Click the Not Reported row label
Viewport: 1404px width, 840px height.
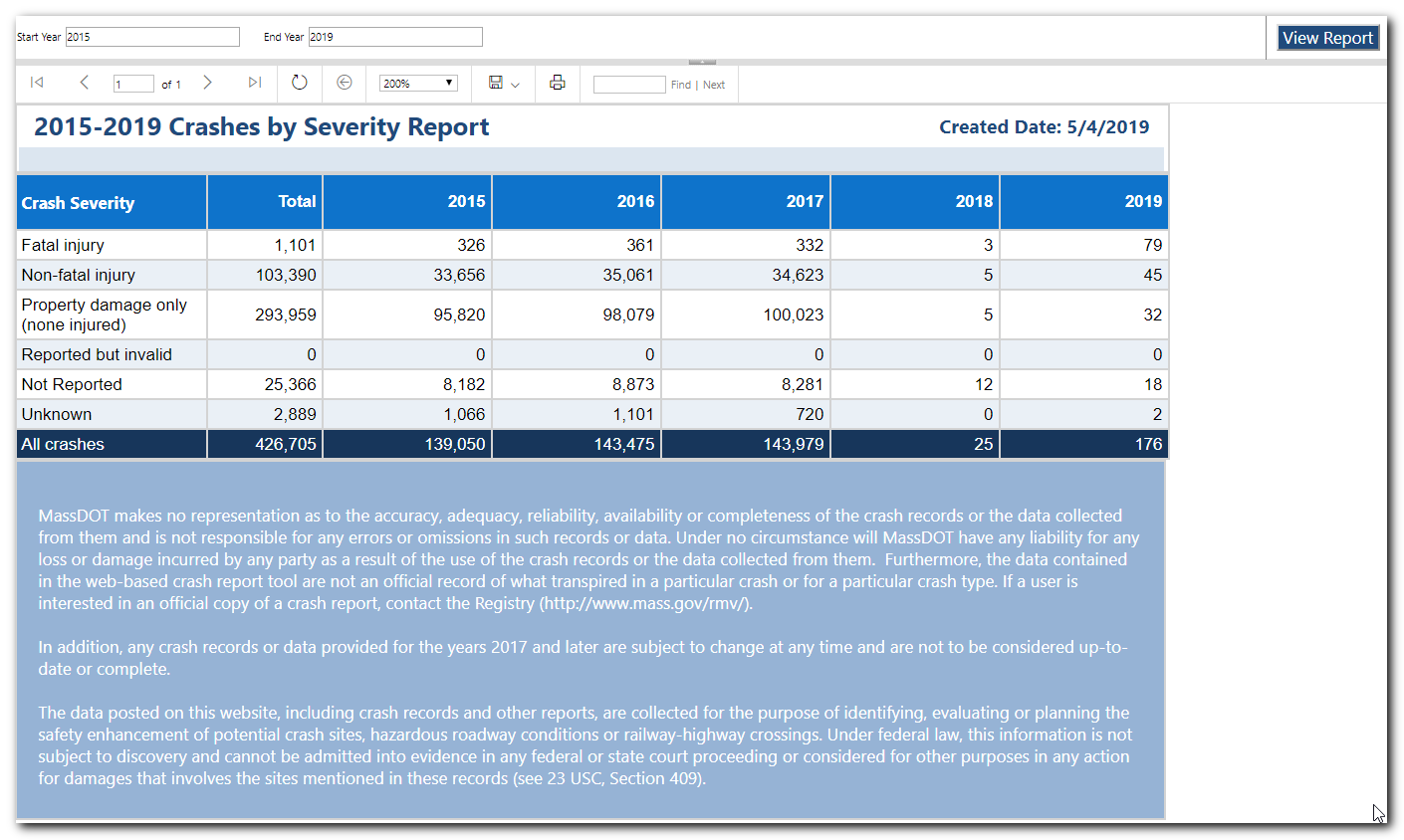(x=72, y=384)
